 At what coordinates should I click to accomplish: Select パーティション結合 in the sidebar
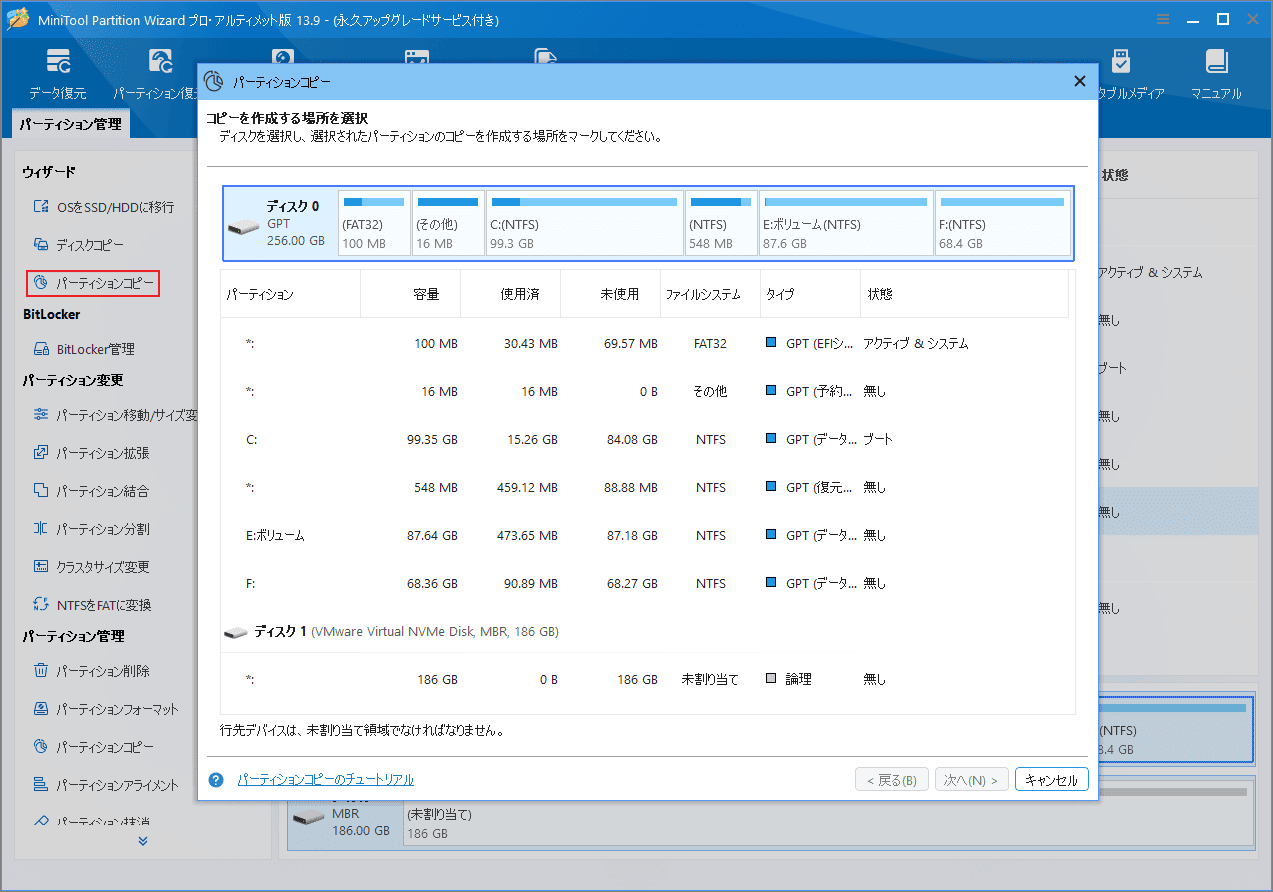click(91, 491)
